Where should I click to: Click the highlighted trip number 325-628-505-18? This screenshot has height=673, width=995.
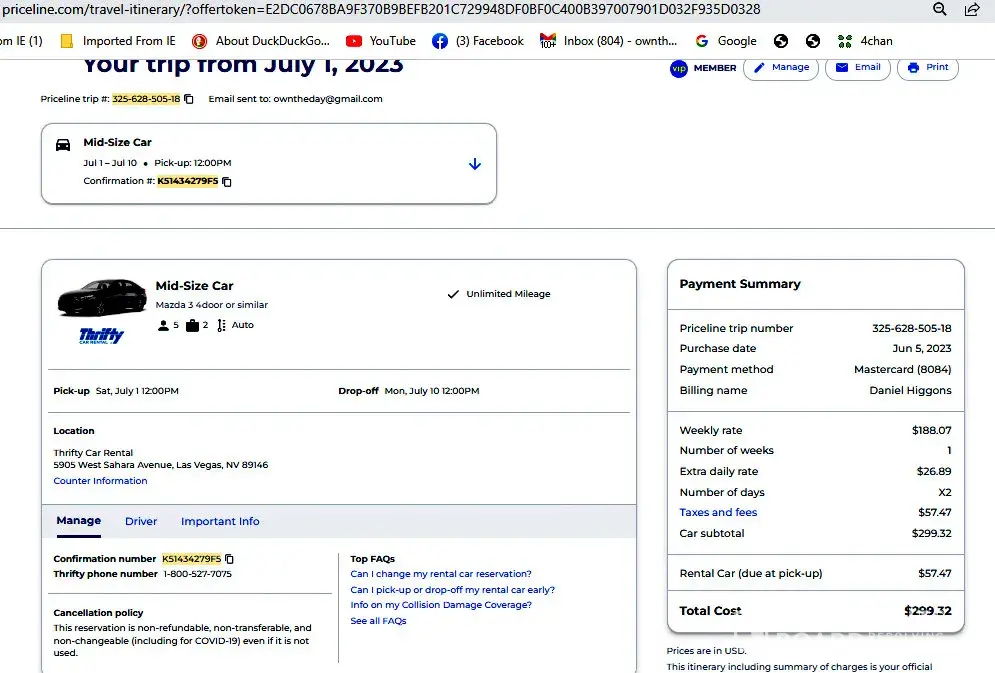(x=146, y=99)
